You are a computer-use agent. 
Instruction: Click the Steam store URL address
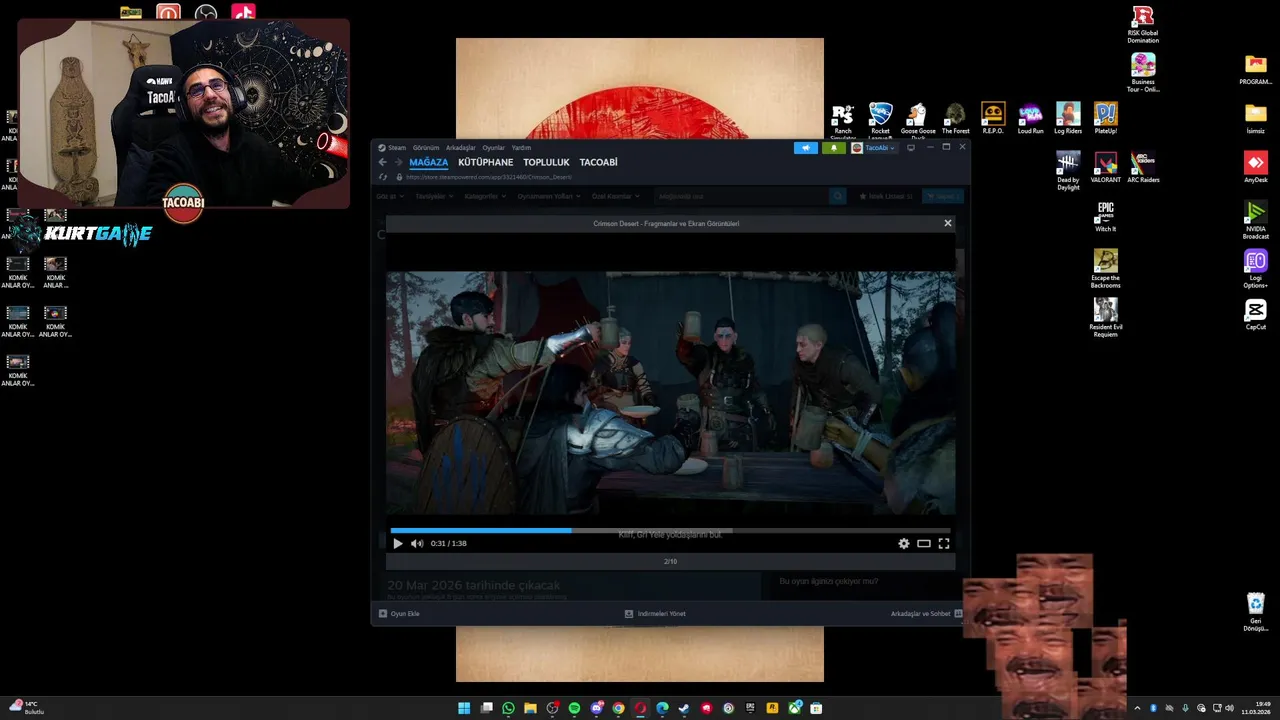489,177
